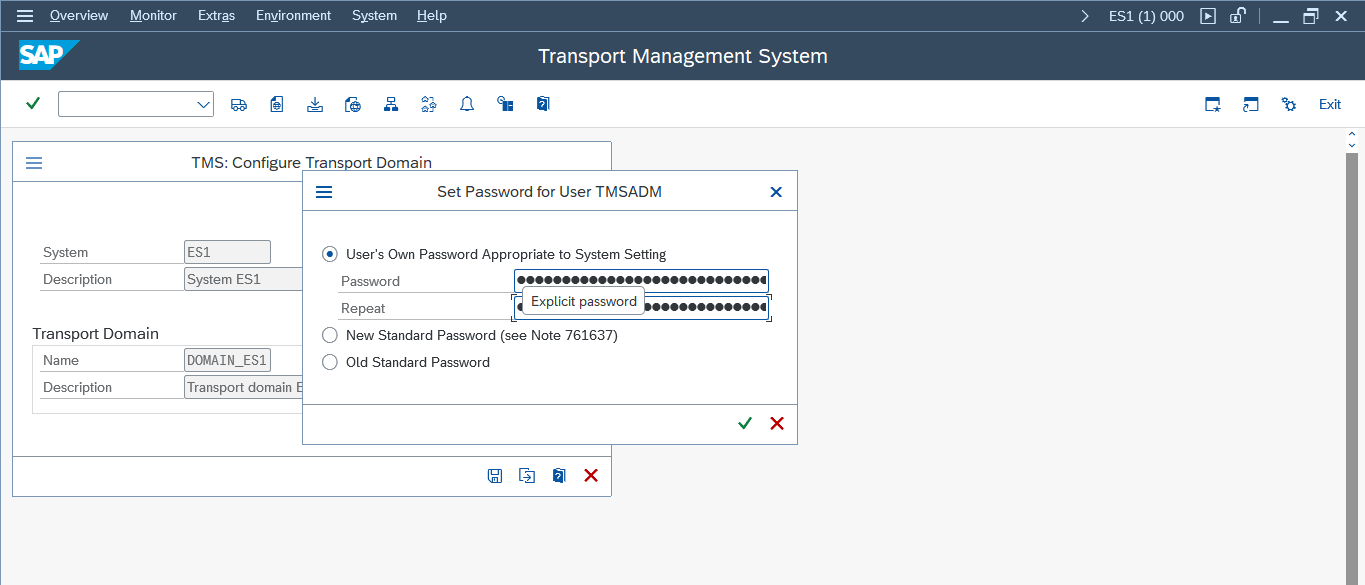1365x585 pixels.
Task: Expand the title bar chevron arrow
Action: click(1086, 16)
